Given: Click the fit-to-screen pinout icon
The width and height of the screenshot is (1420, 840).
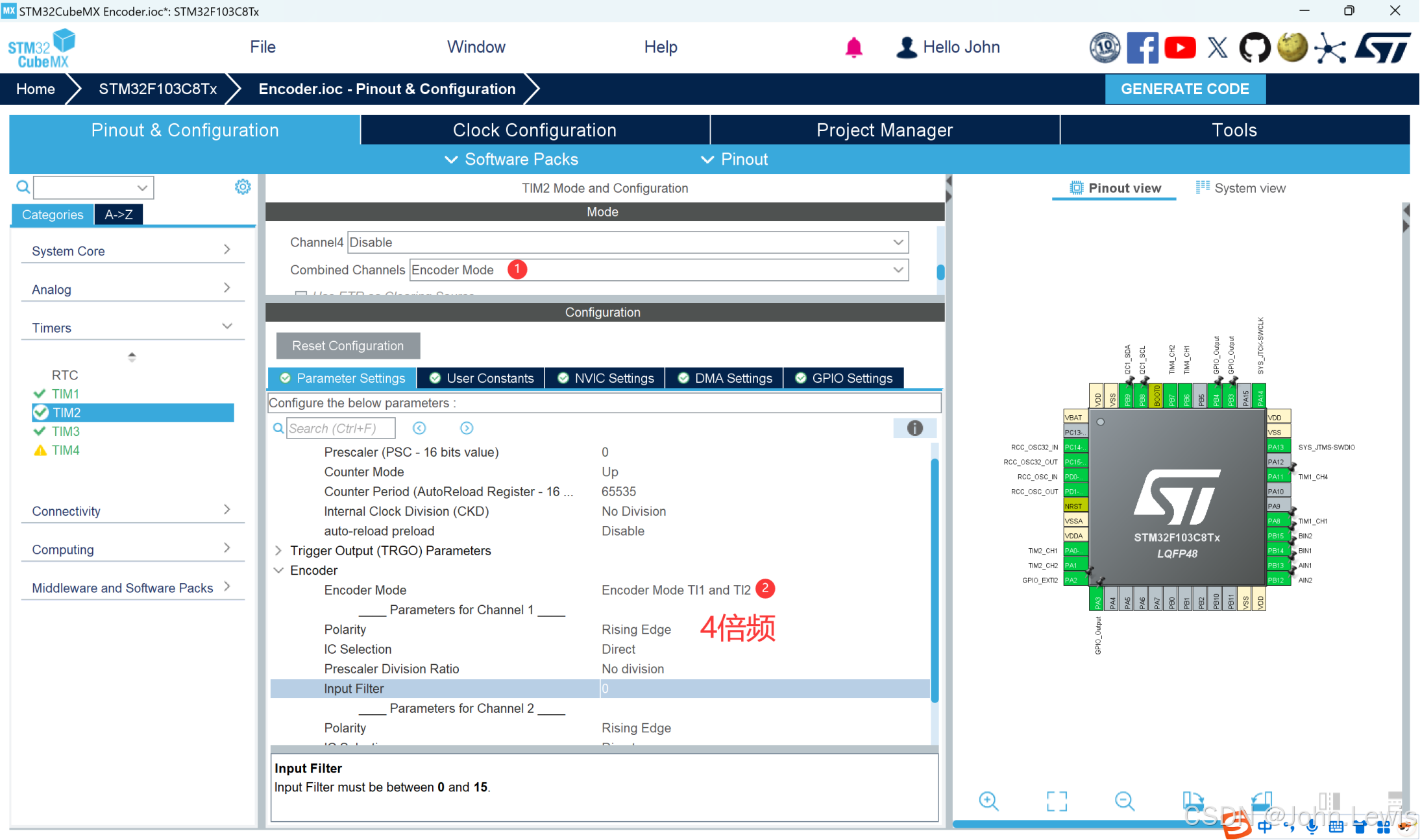Looking at the screenshot, I should (x=1057, y=801).
